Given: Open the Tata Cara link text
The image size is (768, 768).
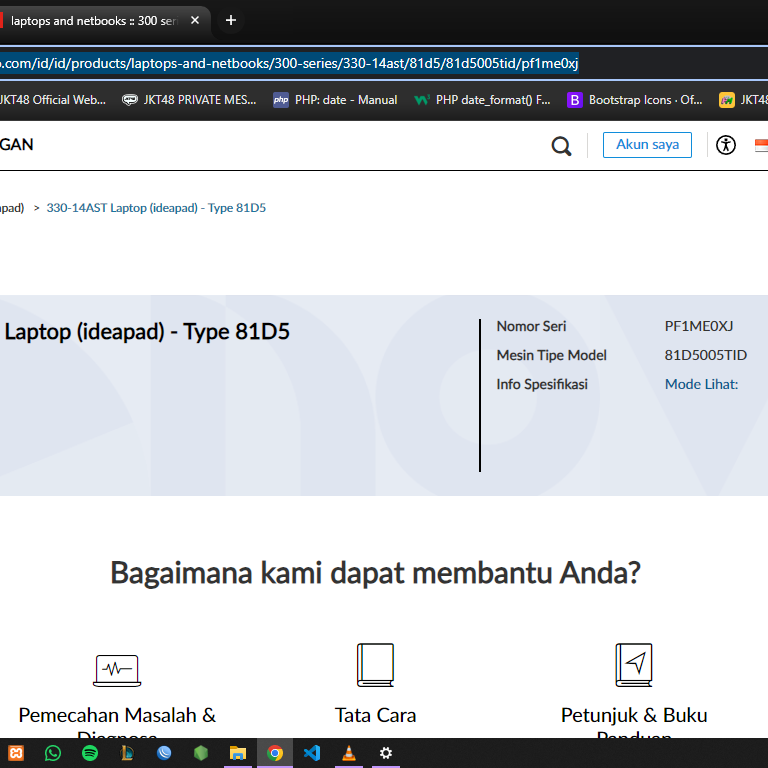Looking at the screenshot, I should click(375, 715).
